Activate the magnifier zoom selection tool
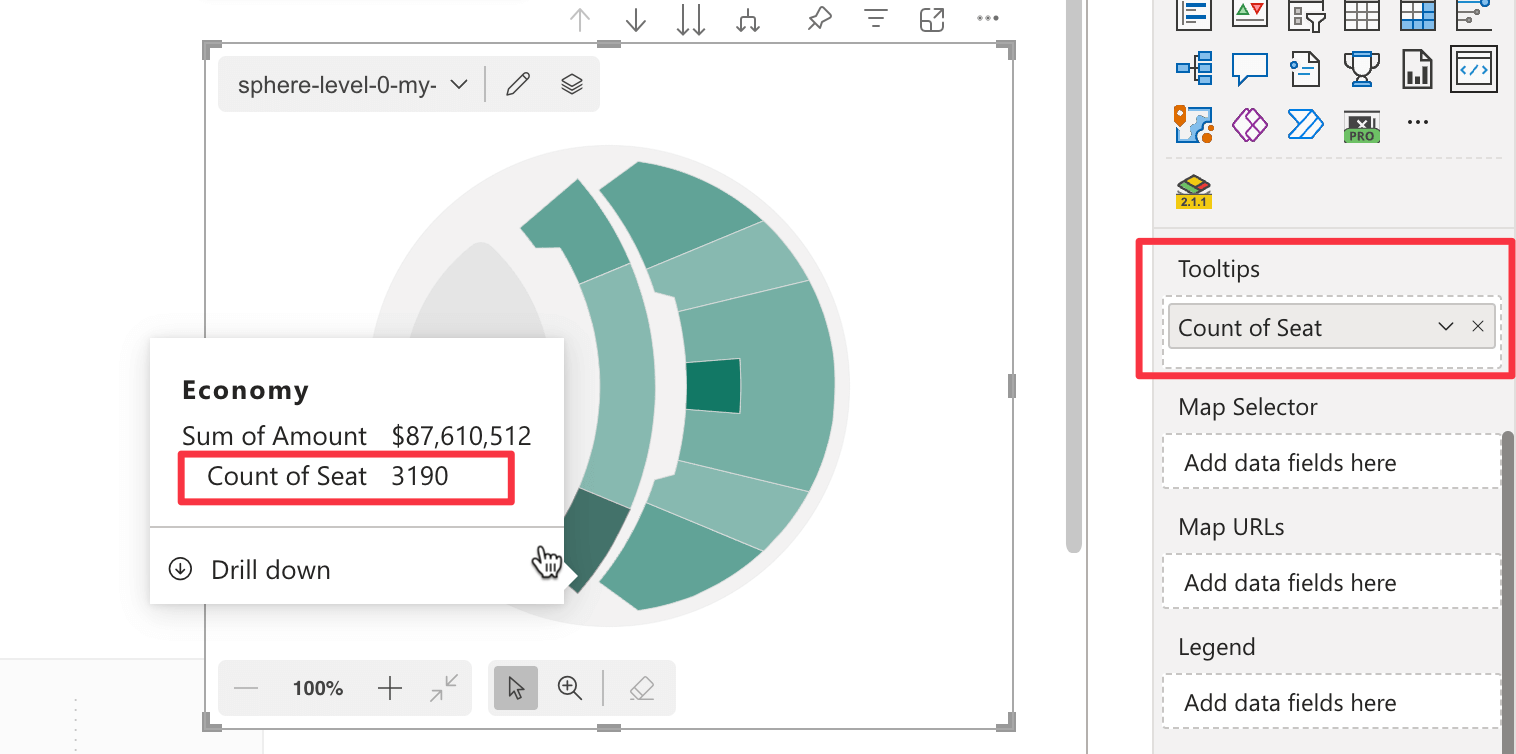This screenshot has width=1516, height=754. [570, 688]
